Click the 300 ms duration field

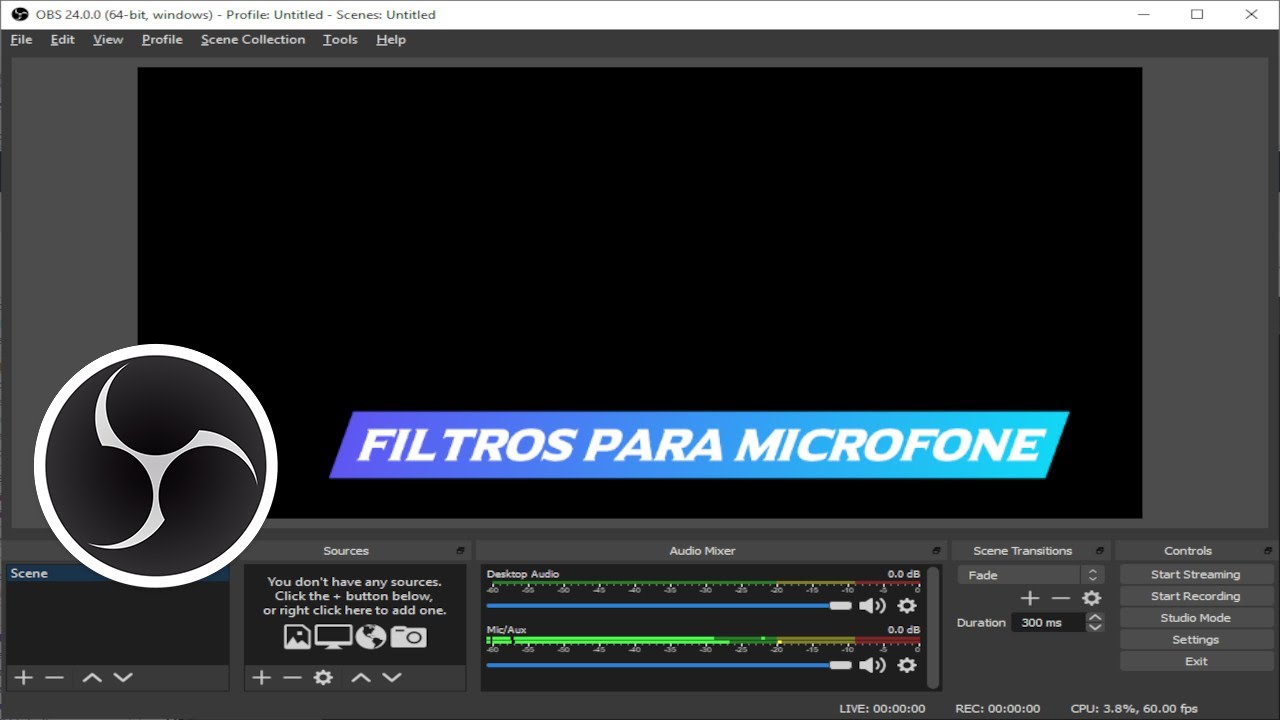click(1048, 622)
